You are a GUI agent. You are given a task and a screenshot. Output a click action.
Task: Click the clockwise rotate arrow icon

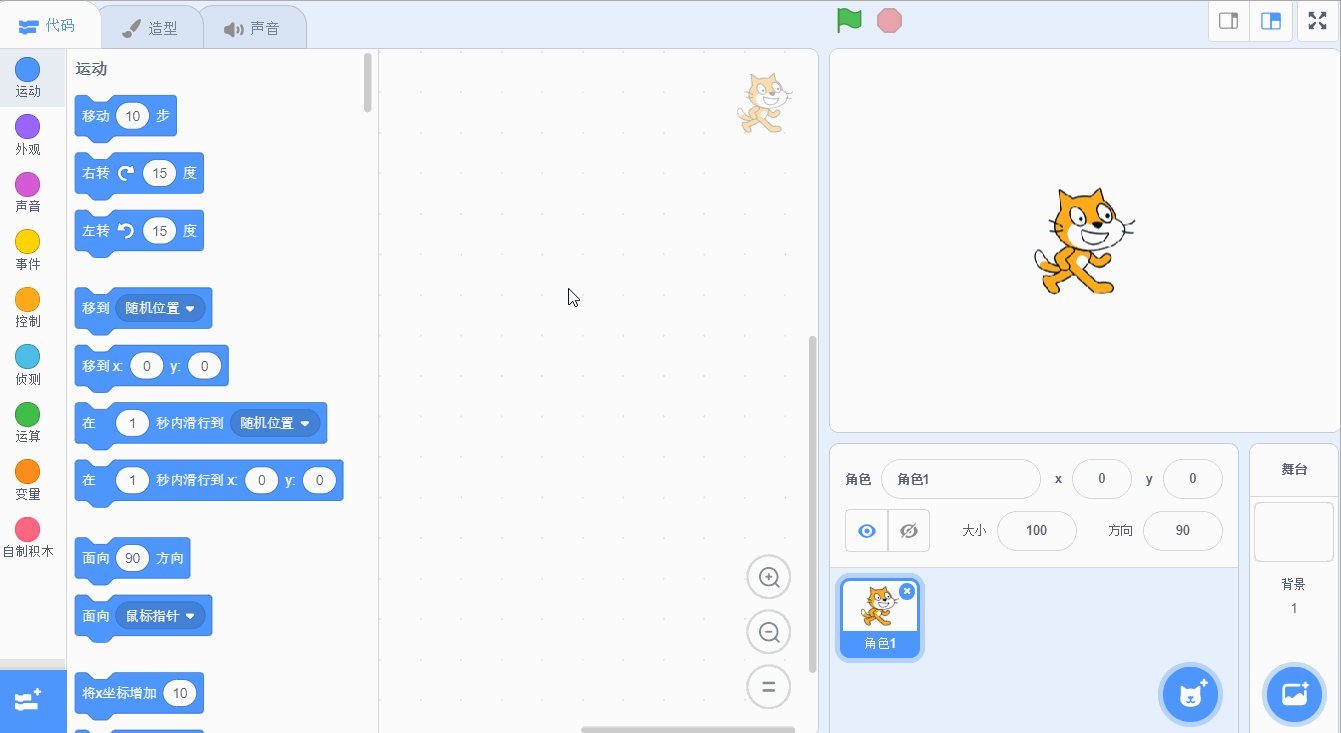pos(126,173)
